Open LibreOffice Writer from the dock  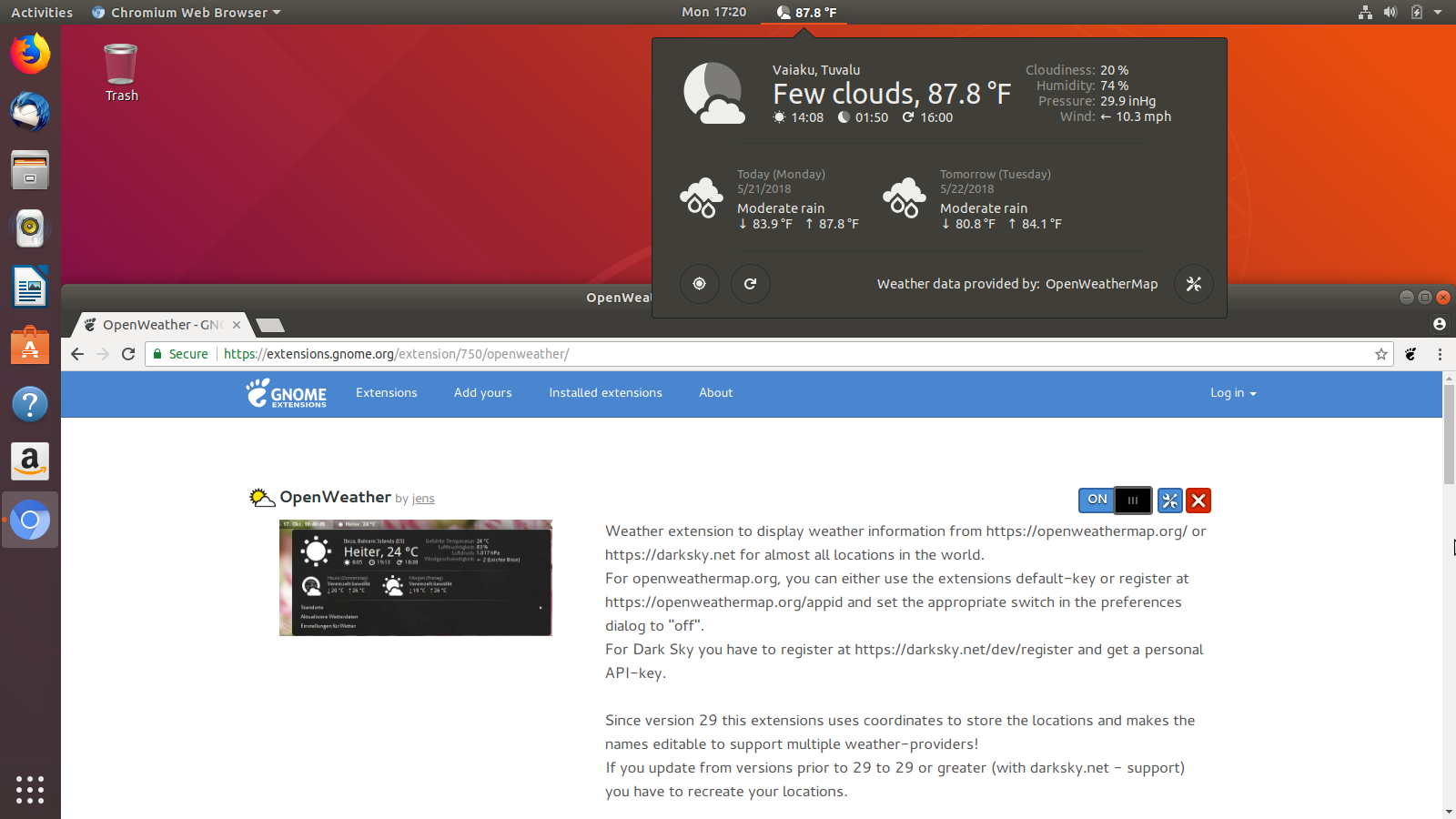tap(30, 287)
